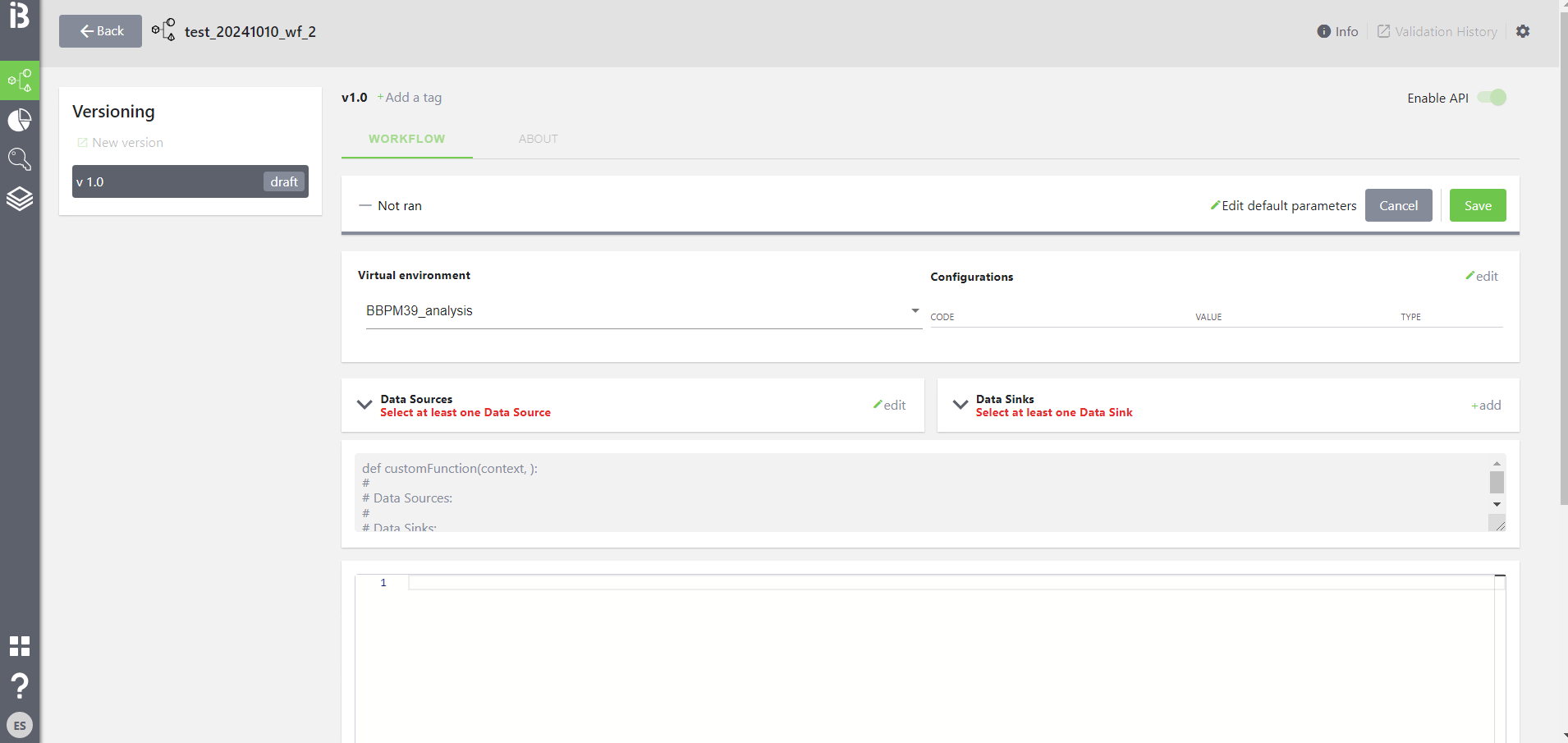
Task: Toggle the Enable API switch
Action: coord(1492,98)
